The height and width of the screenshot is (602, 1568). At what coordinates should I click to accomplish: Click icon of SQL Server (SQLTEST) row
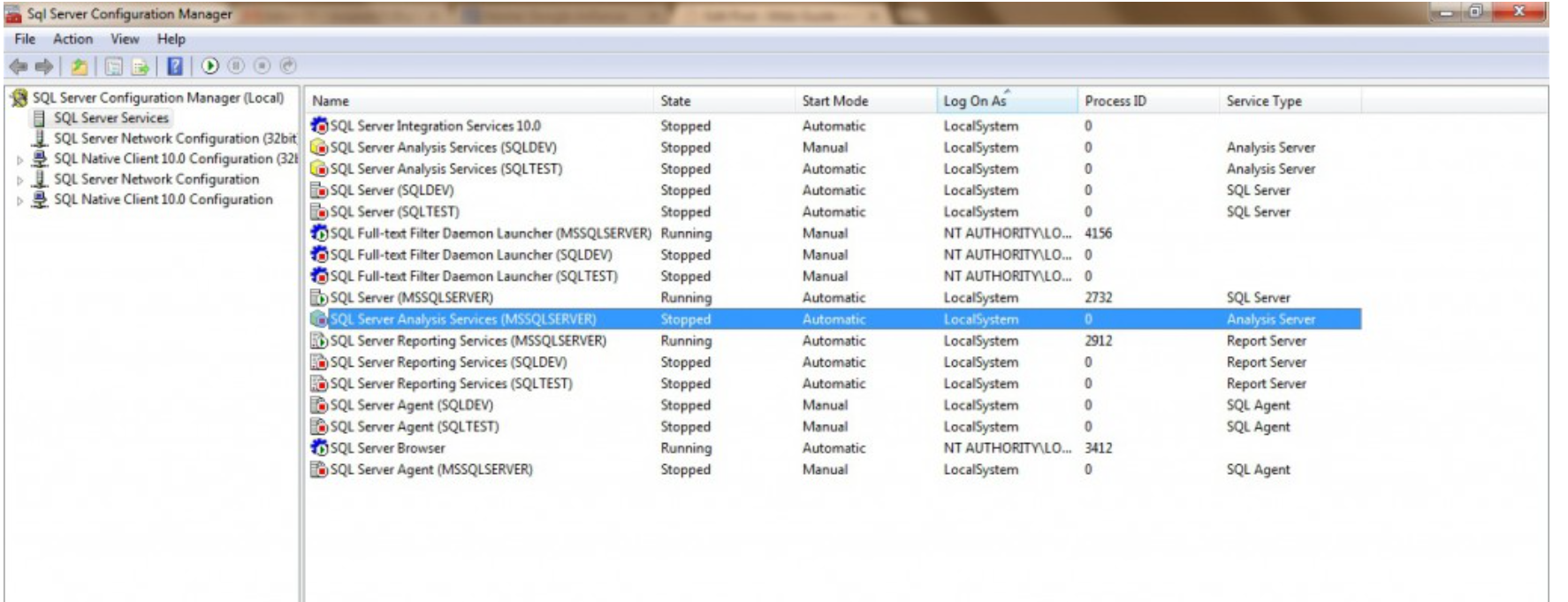pos(319,212)
